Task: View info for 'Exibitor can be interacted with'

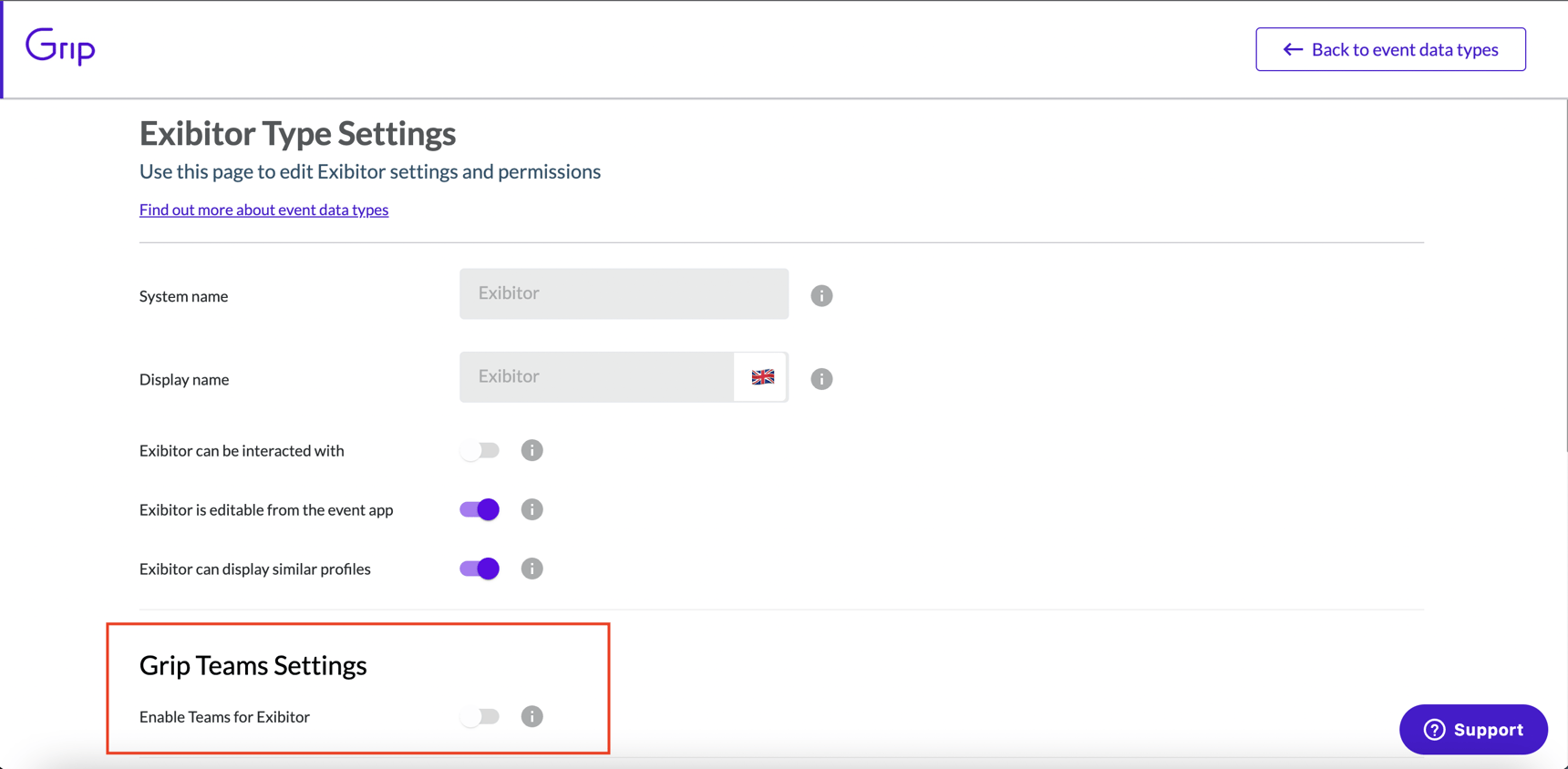Action: tap(532, 450)
